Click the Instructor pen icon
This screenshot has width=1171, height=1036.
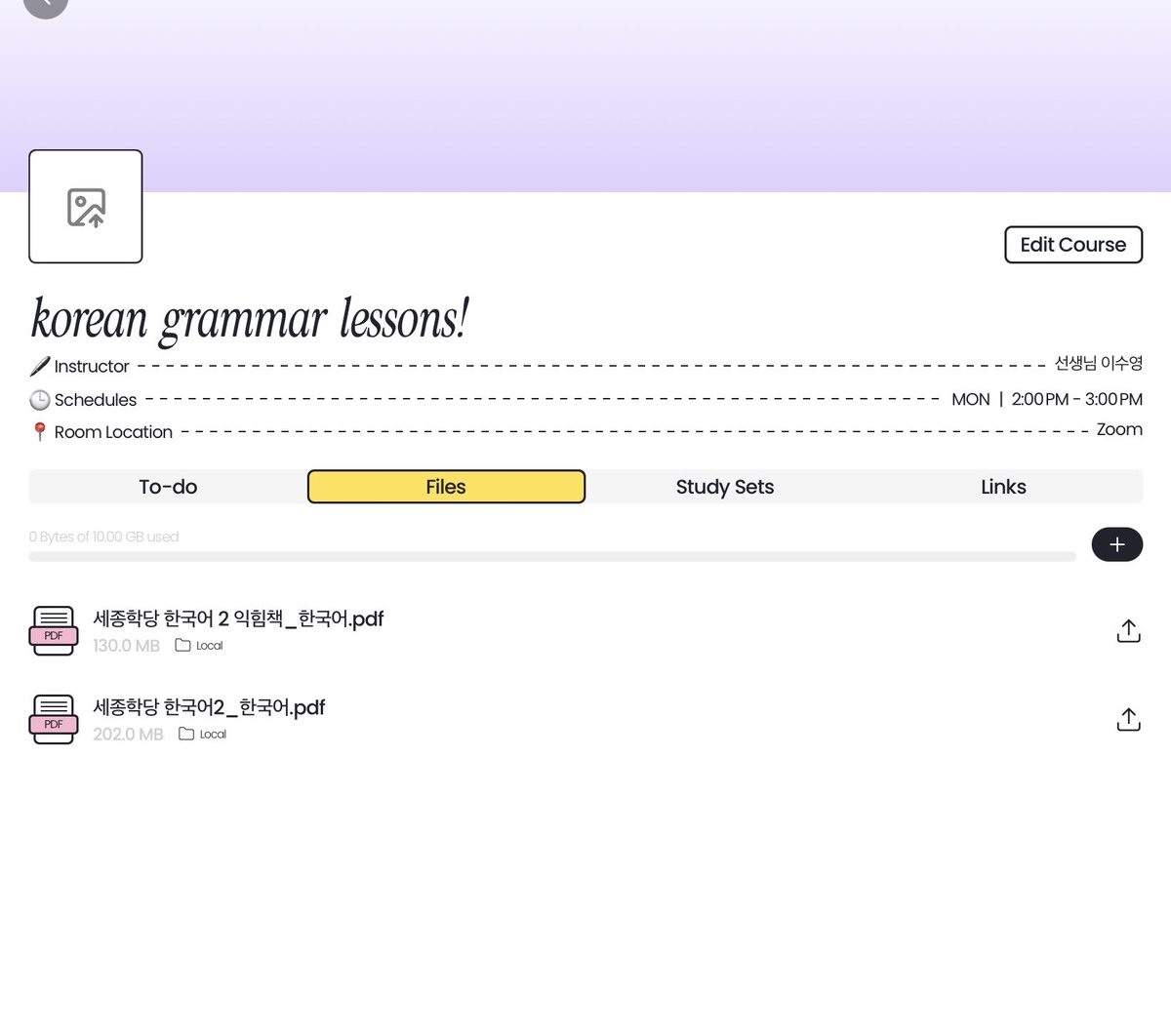tap(39, 366)
